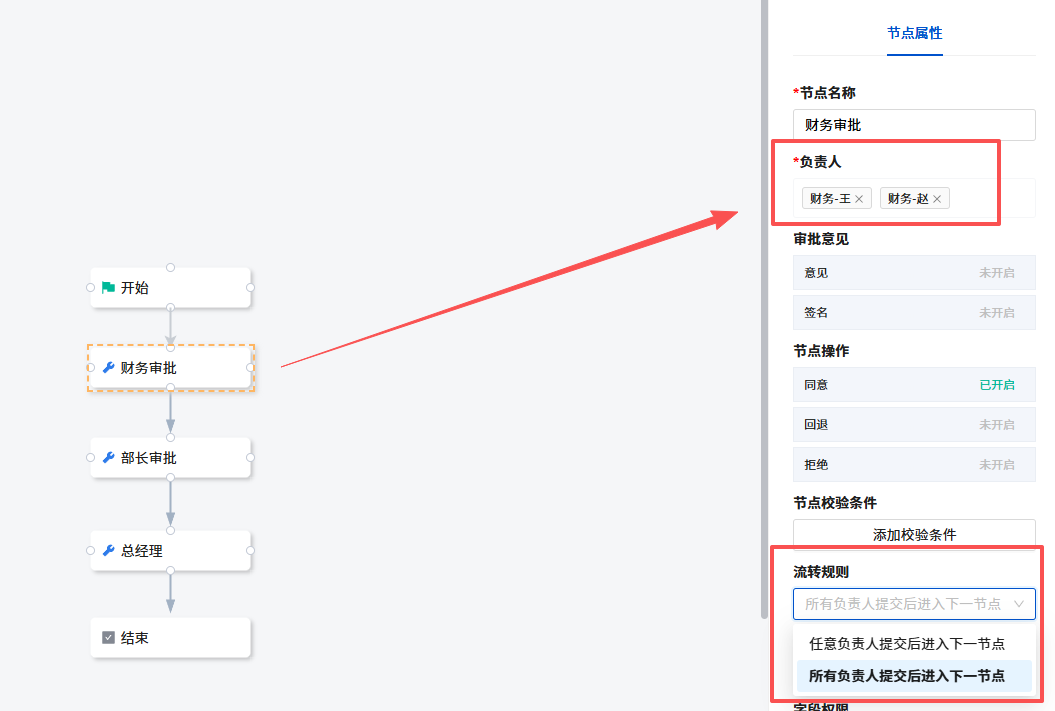Screen dimensions: 1055x711
Task: Switch to the 节点属性 tab
Action: pos(914,33)
